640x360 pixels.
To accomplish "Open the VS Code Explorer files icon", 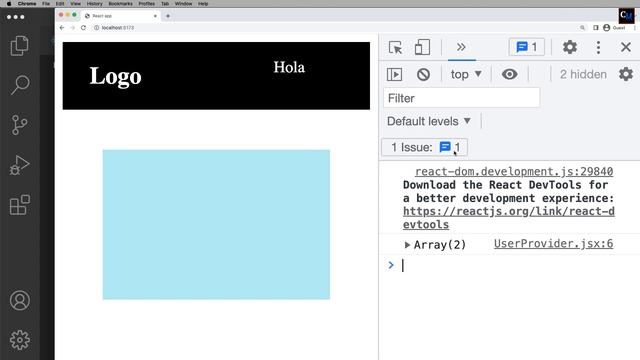I will click(x=19, y=45).
